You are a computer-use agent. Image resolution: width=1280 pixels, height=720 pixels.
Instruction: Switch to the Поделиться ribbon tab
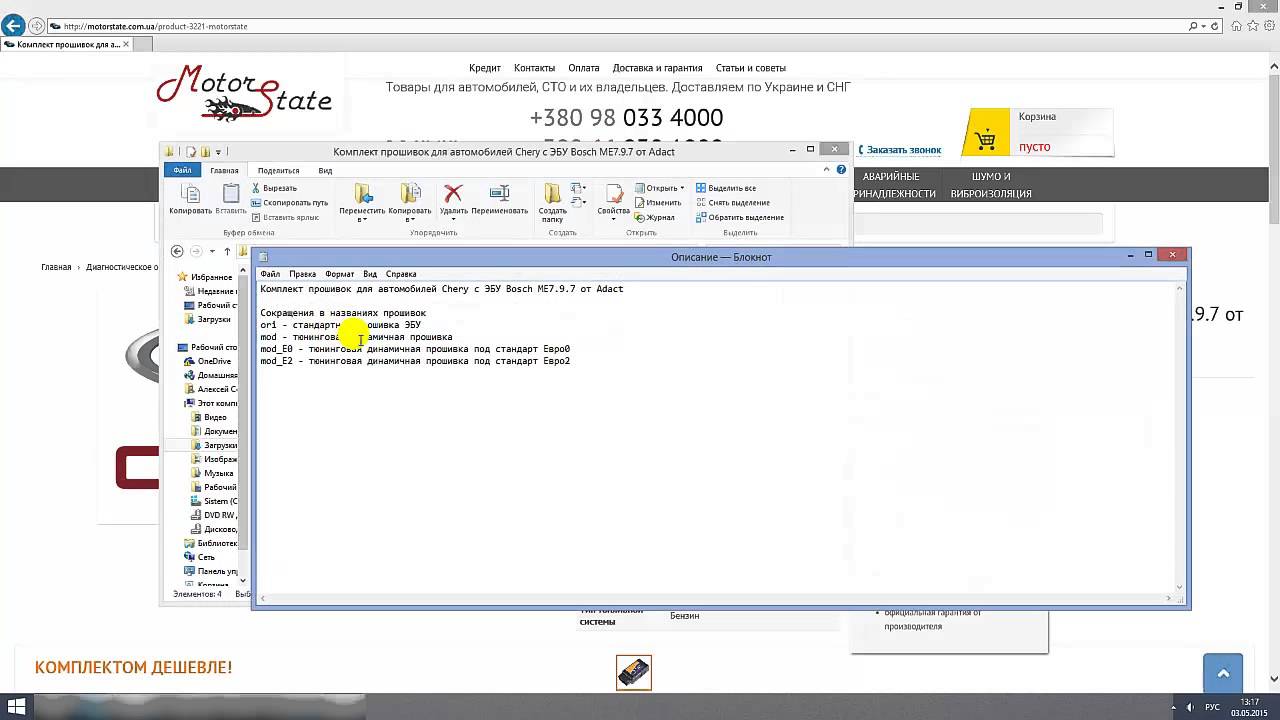point(278,170)
